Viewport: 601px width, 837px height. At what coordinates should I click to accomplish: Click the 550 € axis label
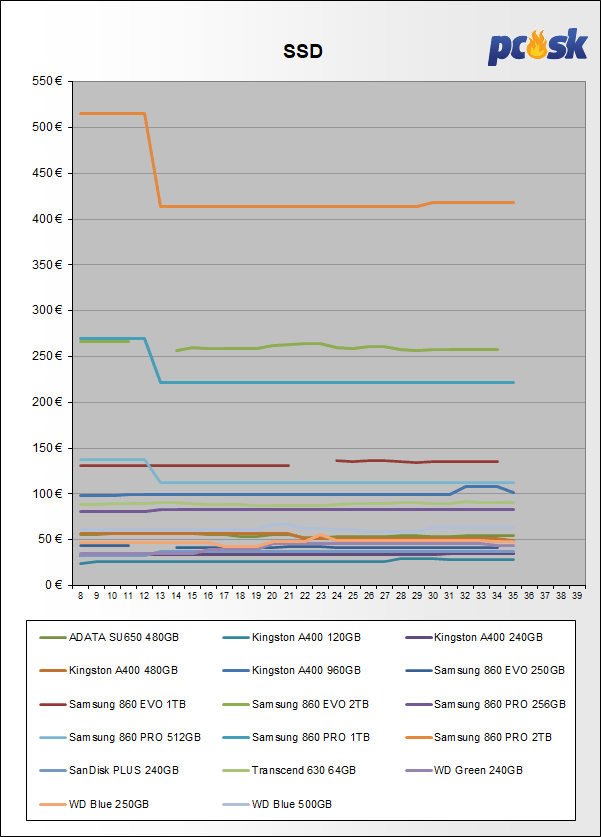click(47, 81)
